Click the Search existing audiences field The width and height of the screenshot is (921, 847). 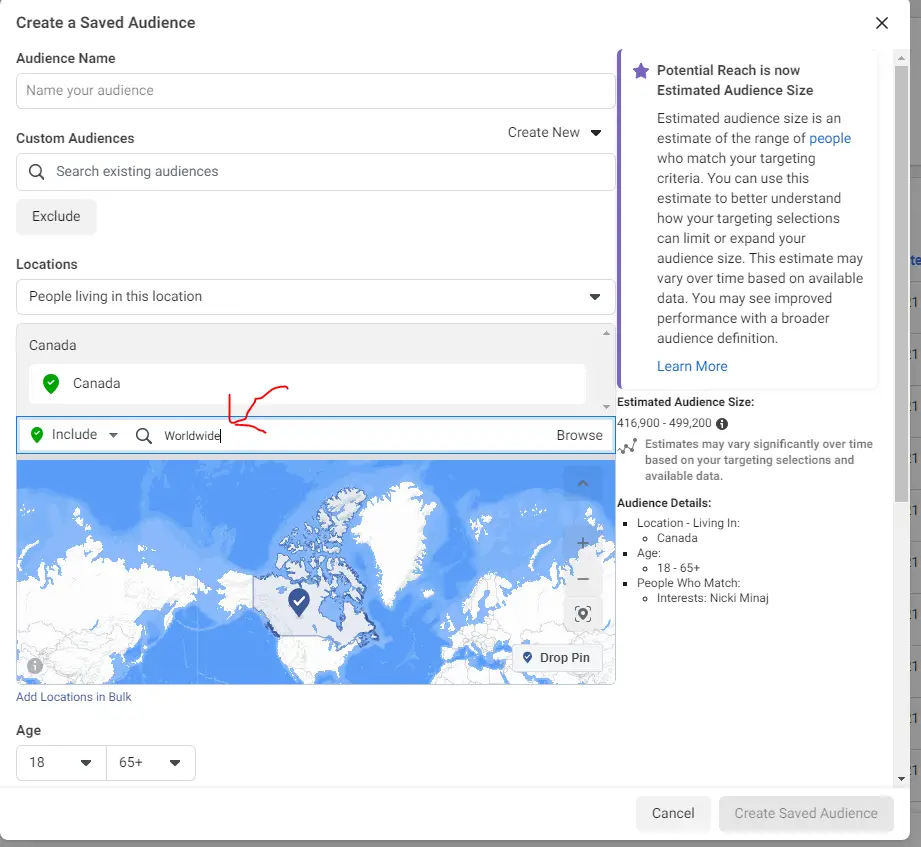coord(315,172)
